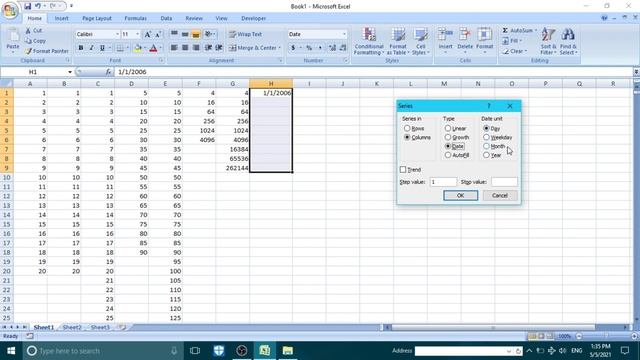Image resolution: width=640 pixels, height=360 pixels.
Task: Select Weekday date unit
Action: pyautogui.click(x=486, y=137)
